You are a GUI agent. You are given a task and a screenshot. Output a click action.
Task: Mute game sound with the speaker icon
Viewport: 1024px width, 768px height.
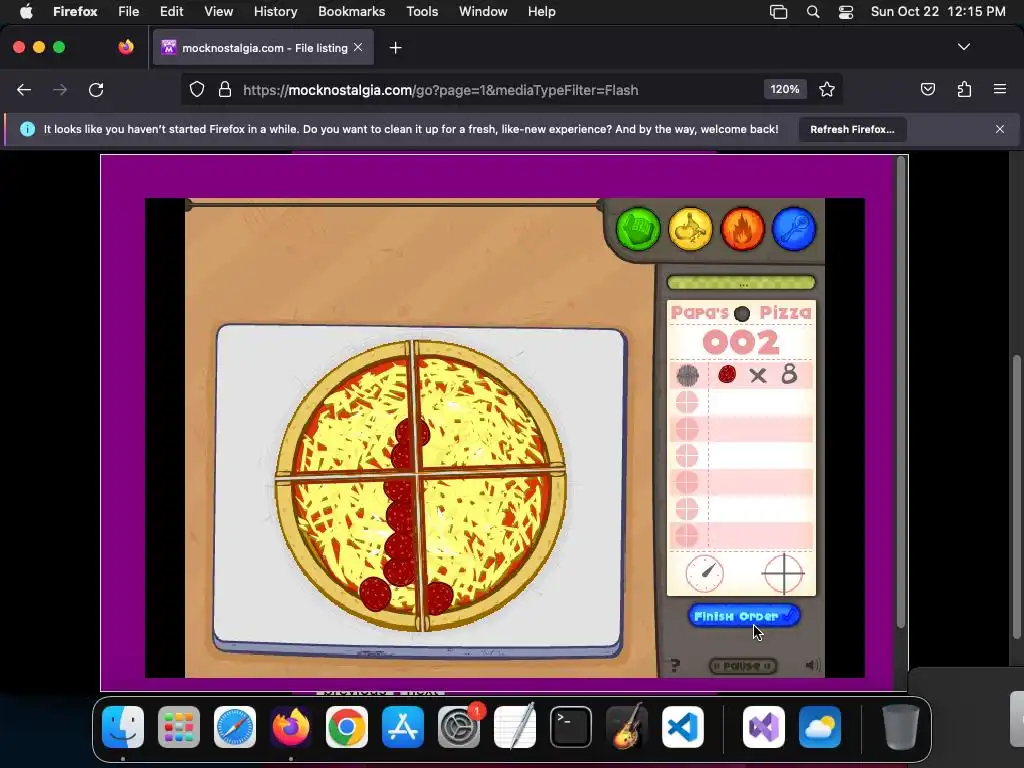pos(812,665)
